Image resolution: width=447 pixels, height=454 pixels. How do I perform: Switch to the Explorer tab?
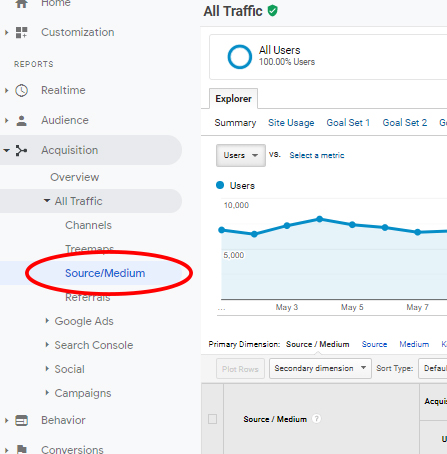pyautogui.click(x=233, y=99)
